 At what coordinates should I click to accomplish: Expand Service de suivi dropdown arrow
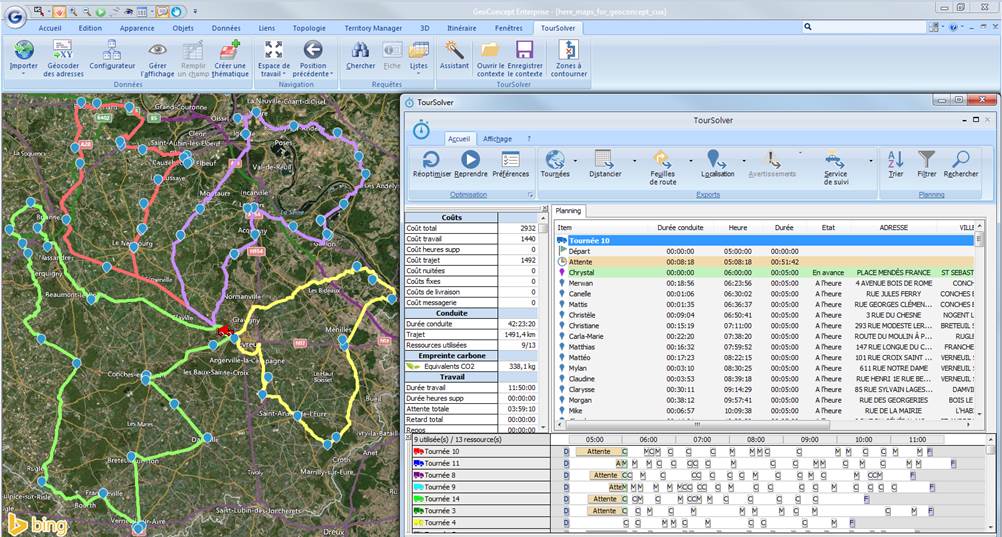point(870,160)
